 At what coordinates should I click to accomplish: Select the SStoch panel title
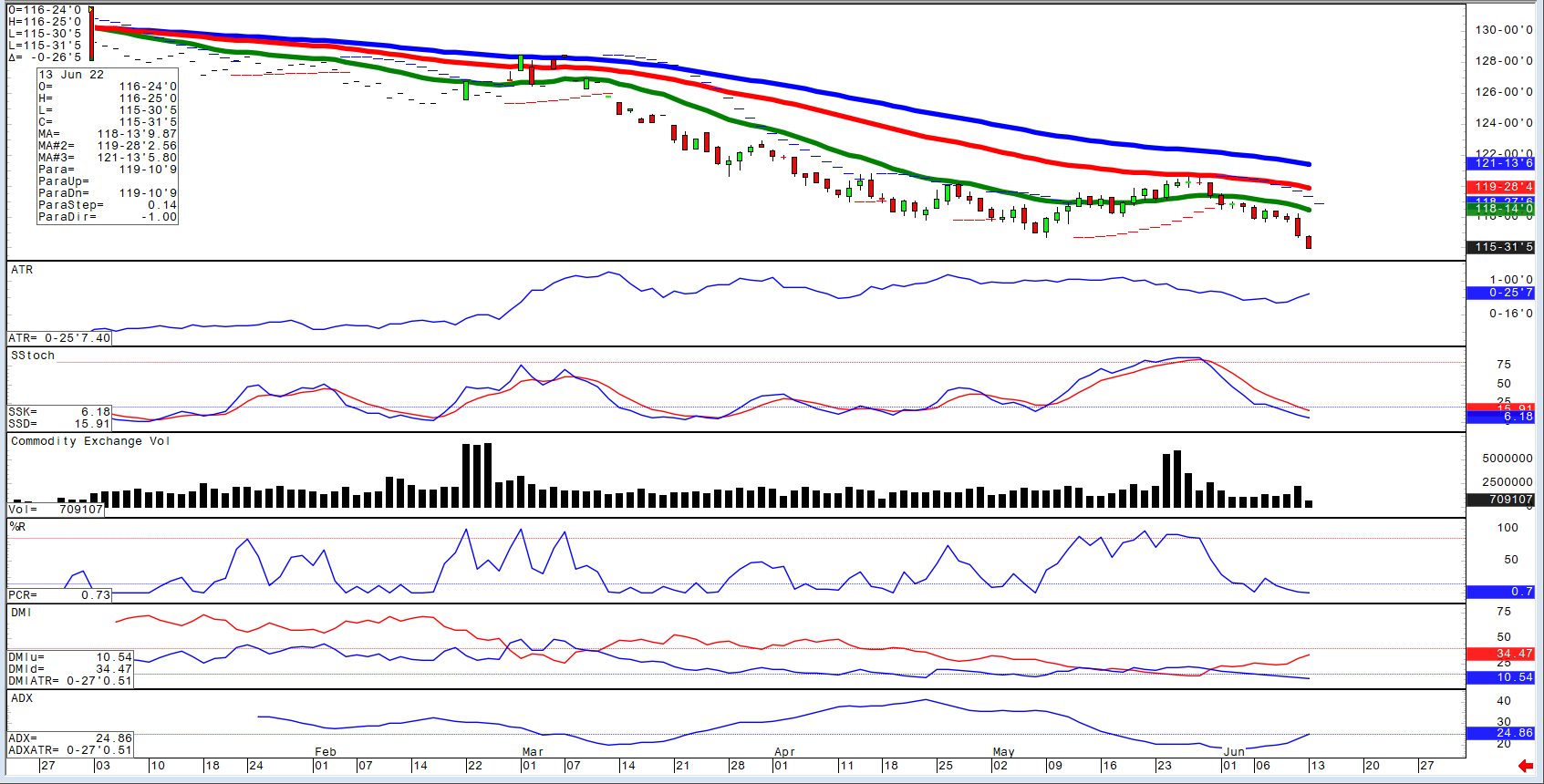[33, 356]
